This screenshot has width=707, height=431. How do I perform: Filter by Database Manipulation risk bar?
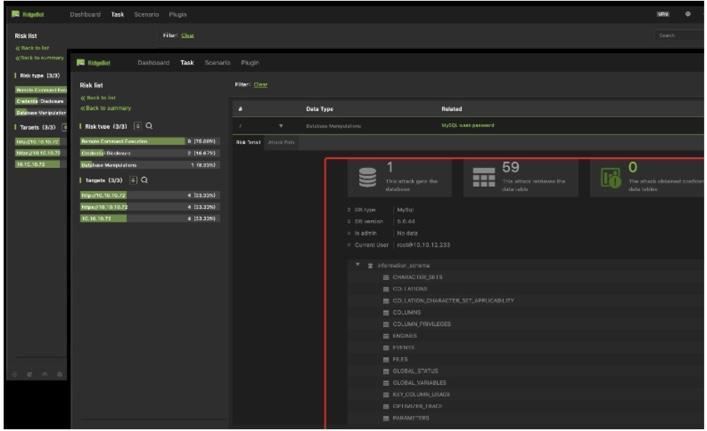click(x=150, y=165)
